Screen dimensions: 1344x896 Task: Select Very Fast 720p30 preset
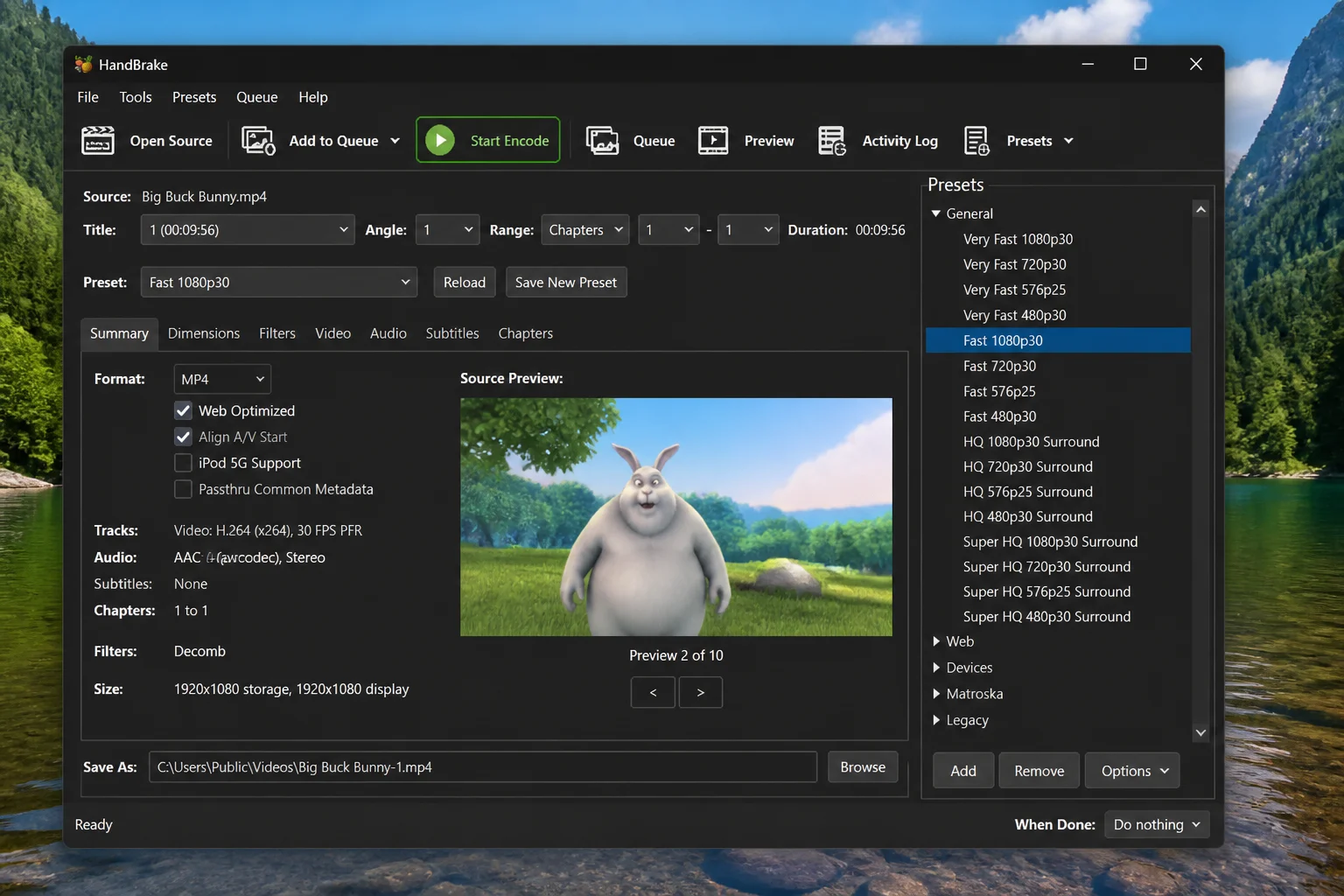coord(1058,264)
